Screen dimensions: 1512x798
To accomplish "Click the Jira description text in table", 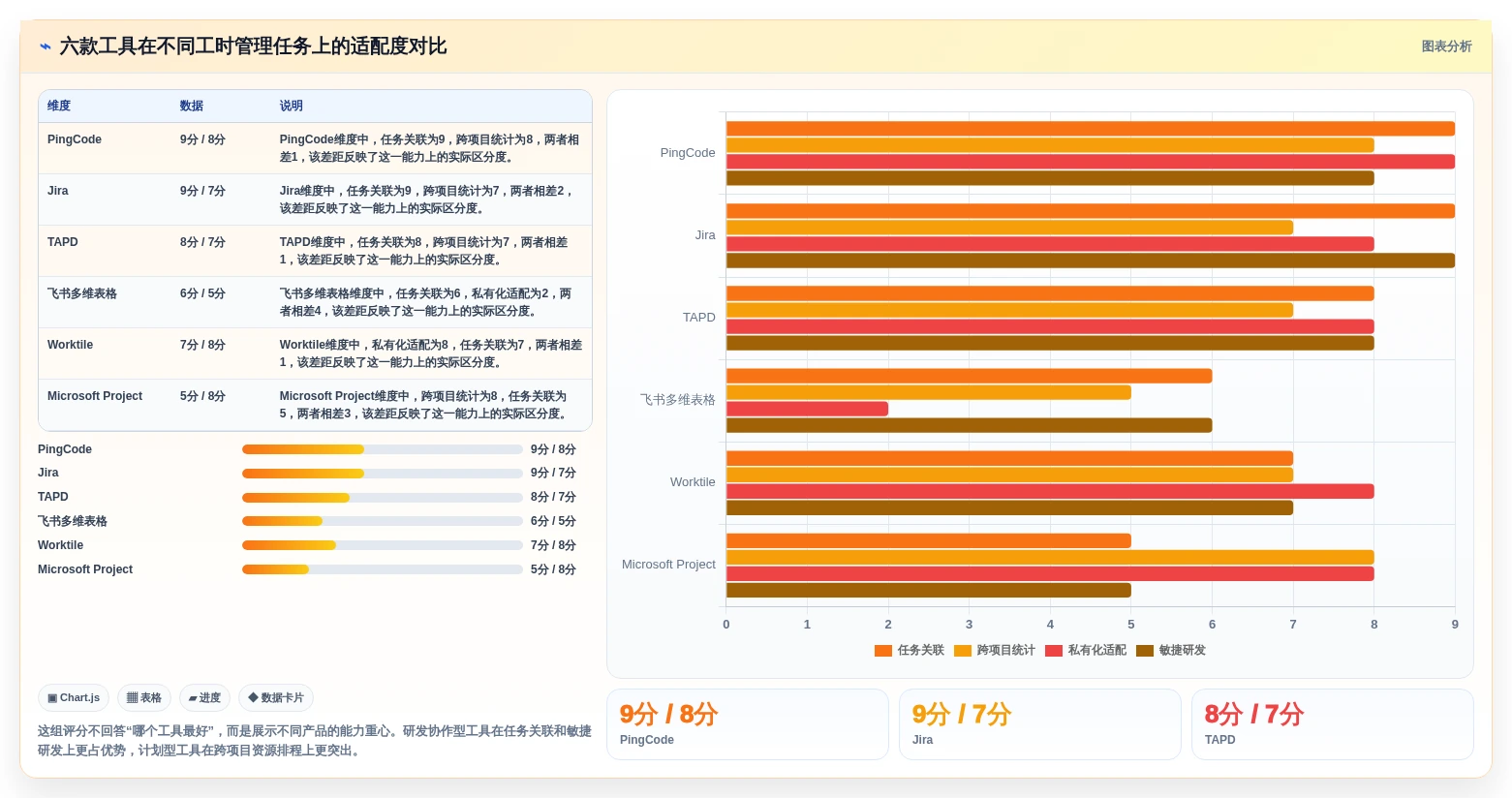I will [x=427, y=199].
